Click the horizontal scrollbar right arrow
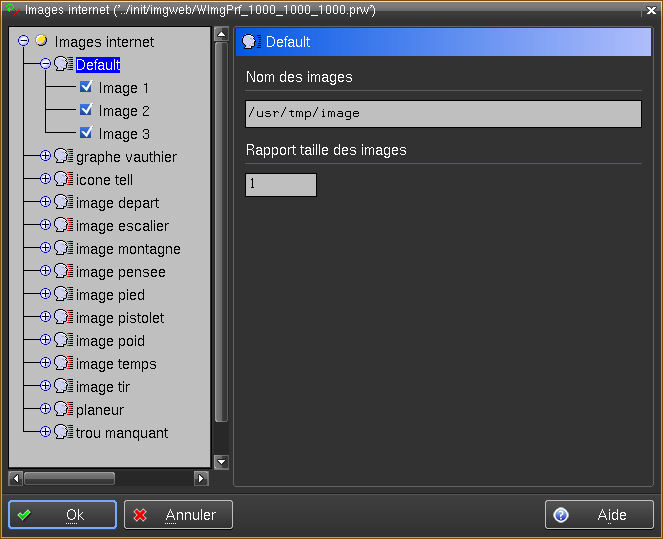 [x=201, y=478]
